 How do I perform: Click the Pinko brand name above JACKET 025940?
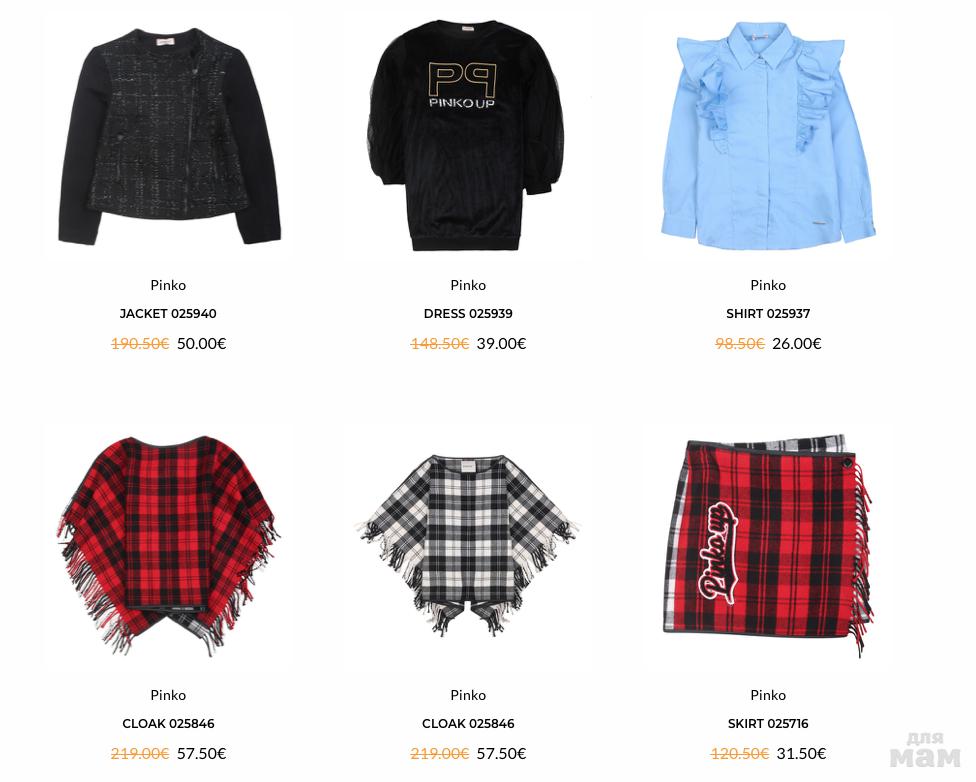coord(168,285)
